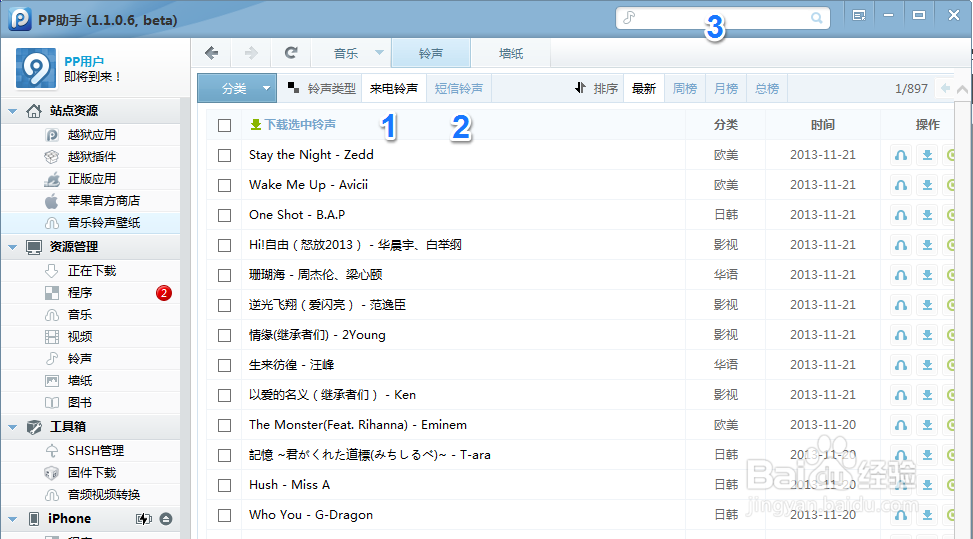
Task: Go back with the left arrow button
Action: click(211, 53)
